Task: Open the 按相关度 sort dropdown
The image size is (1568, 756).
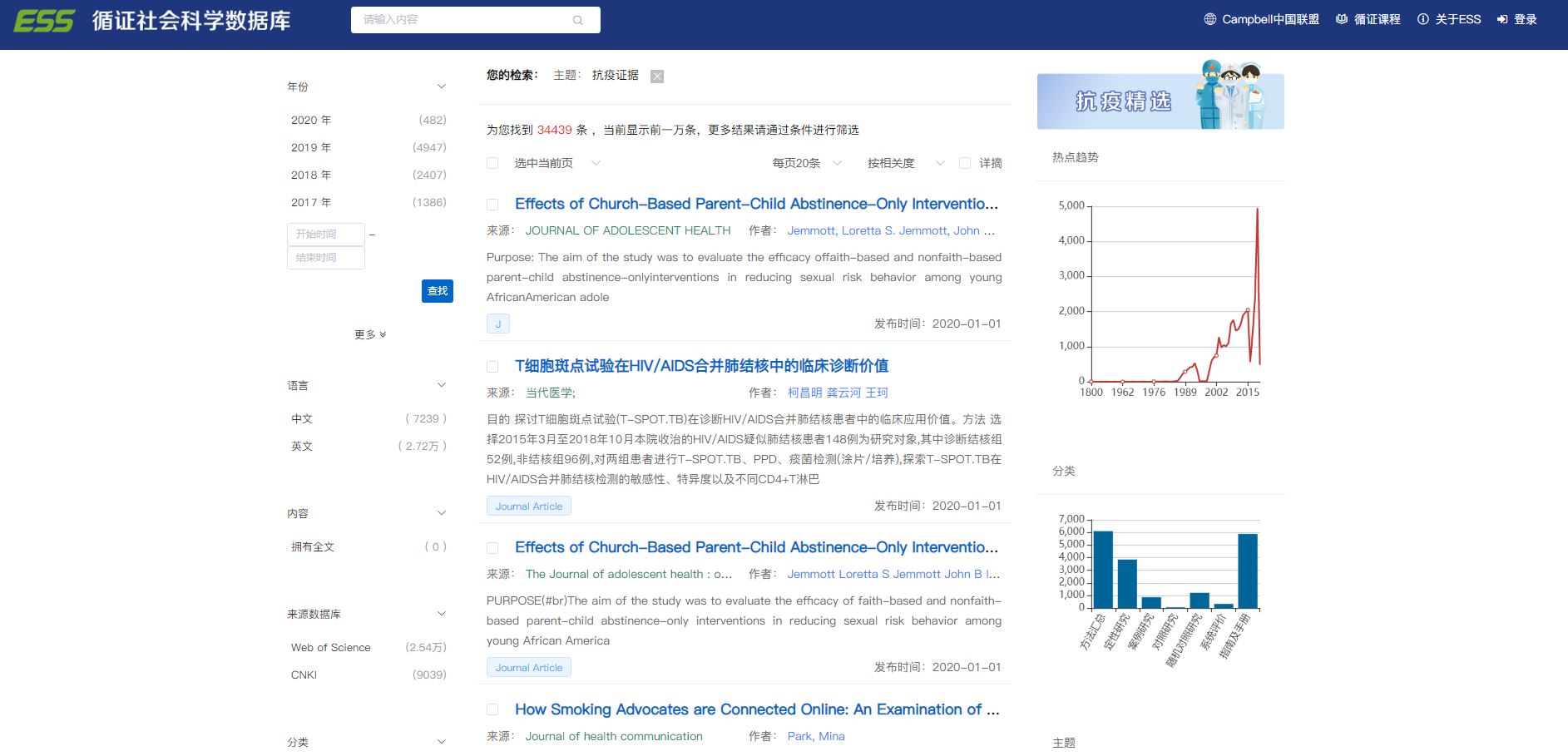Action: pos(906,163)
